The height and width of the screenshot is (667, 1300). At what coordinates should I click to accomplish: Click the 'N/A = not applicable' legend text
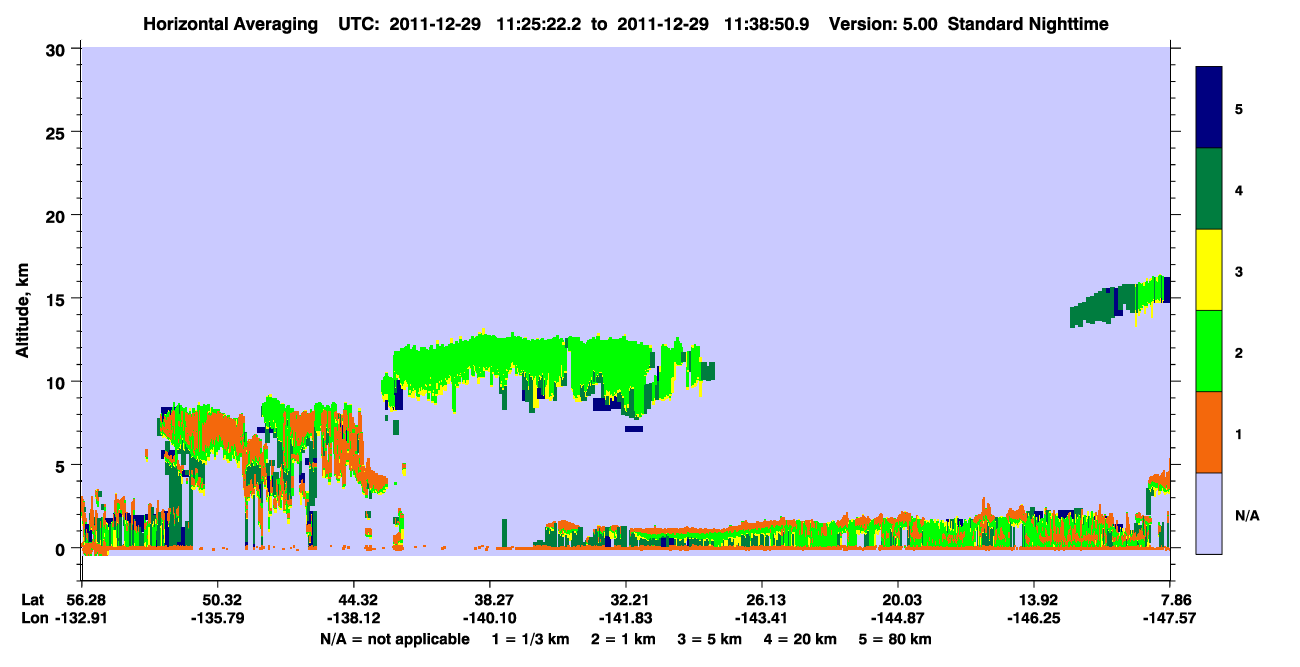coord(394,639)
